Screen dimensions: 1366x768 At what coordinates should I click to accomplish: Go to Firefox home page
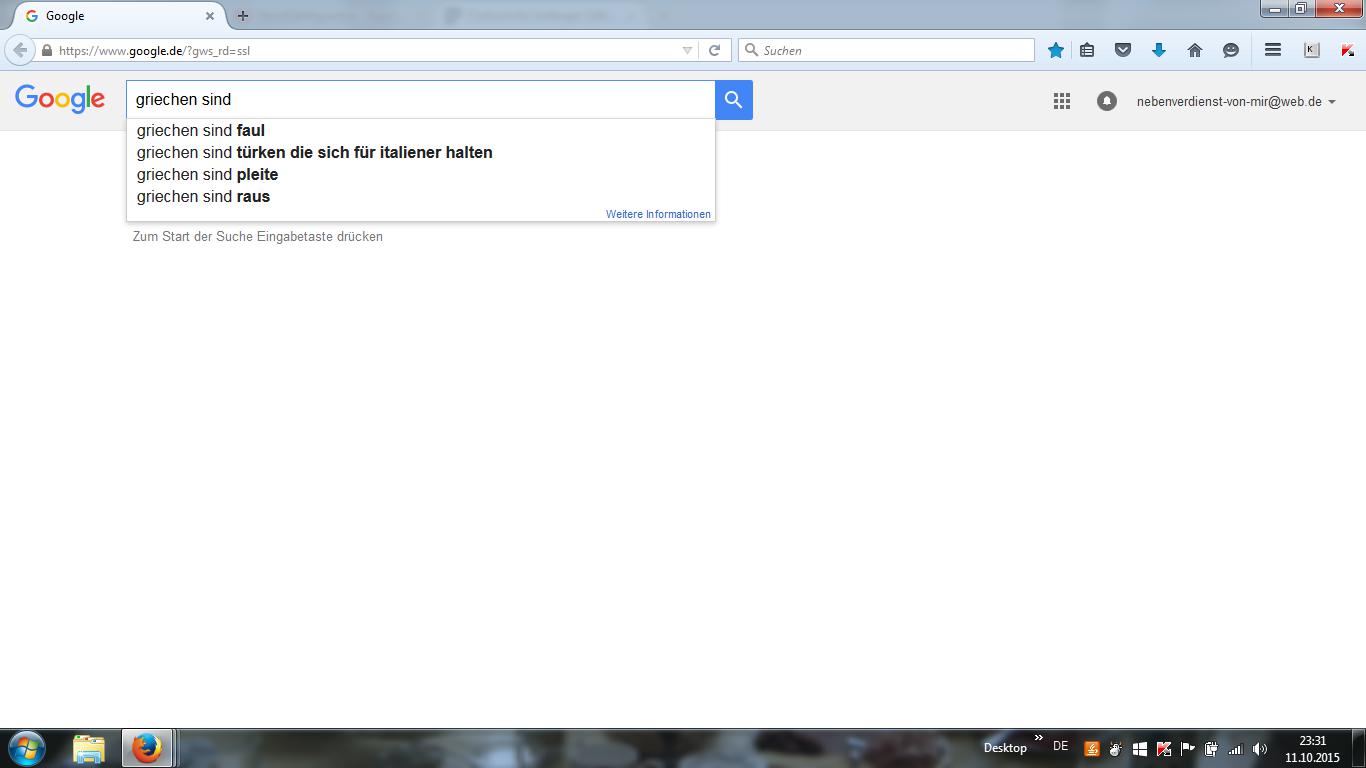1195,50
